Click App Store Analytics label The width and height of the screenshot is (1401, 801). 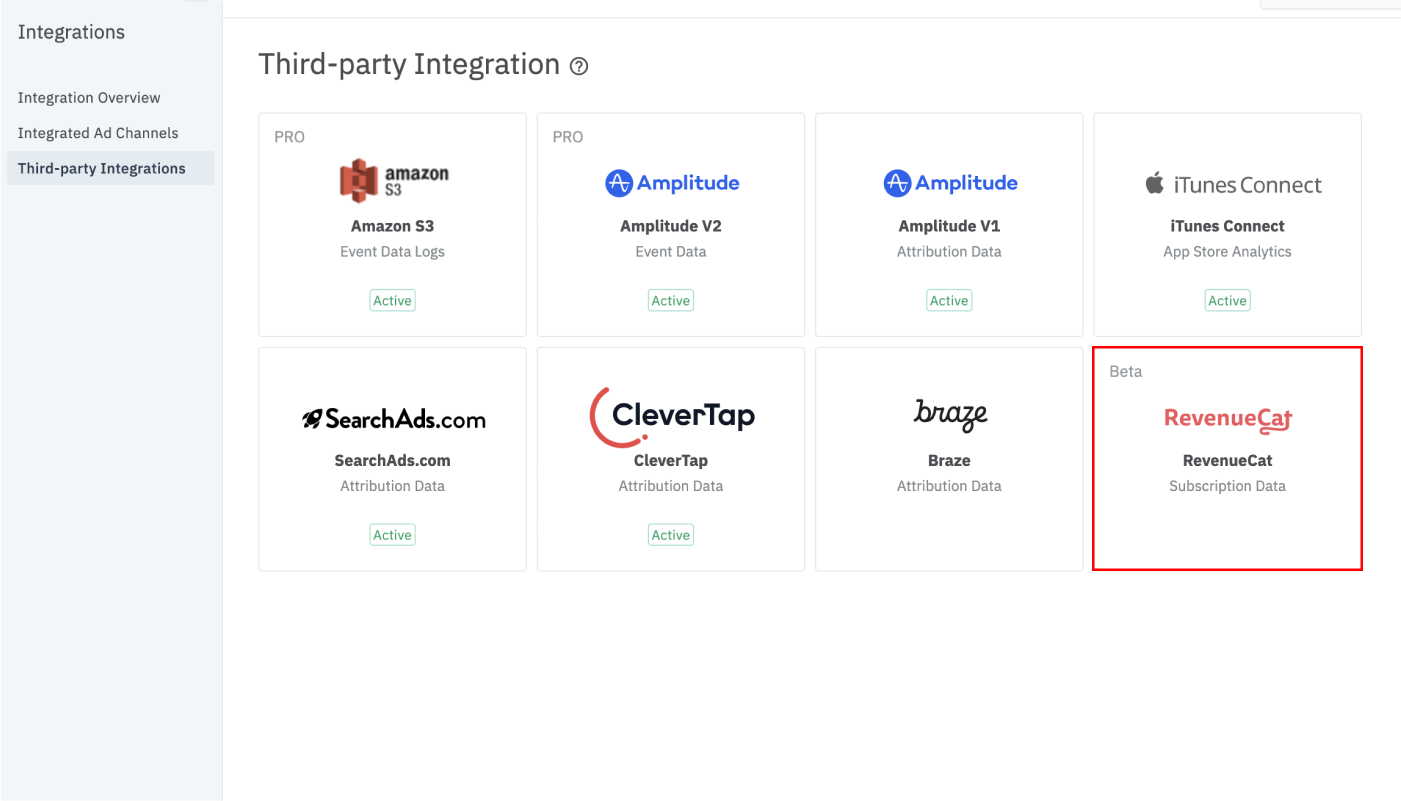click(x=1227, y=252)
